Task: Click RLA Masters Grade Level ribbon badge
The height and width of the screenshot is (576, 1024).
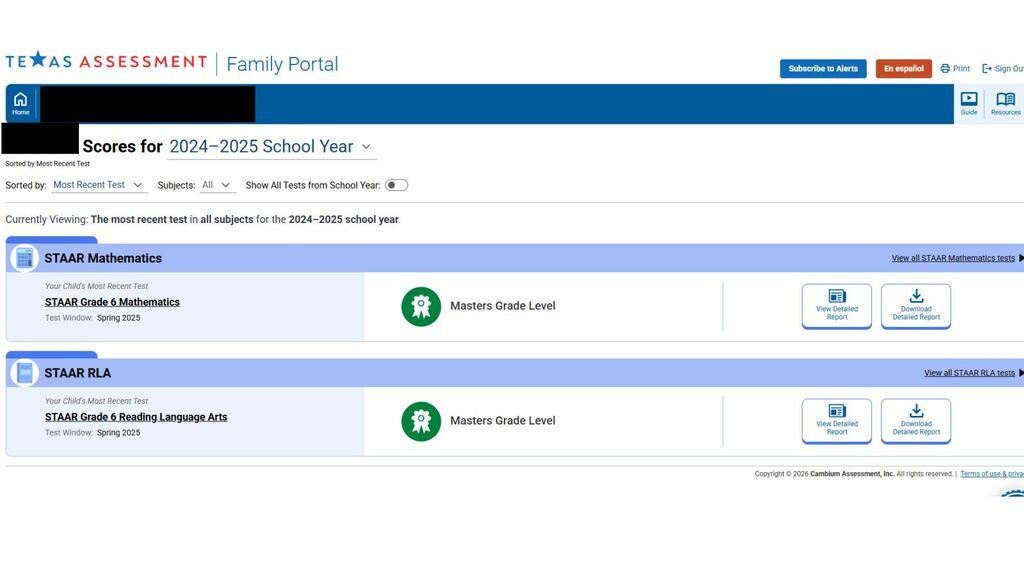Action: (421, 421)
